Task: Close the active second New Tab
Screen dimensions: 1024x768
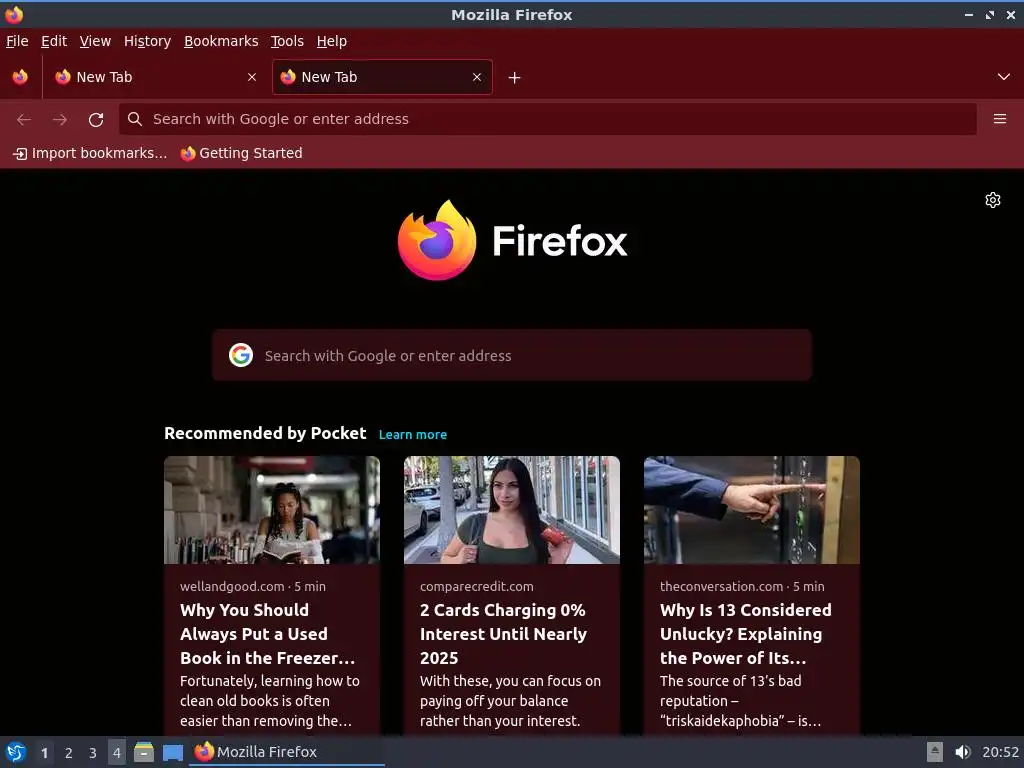Action: (x=477, y=77)
